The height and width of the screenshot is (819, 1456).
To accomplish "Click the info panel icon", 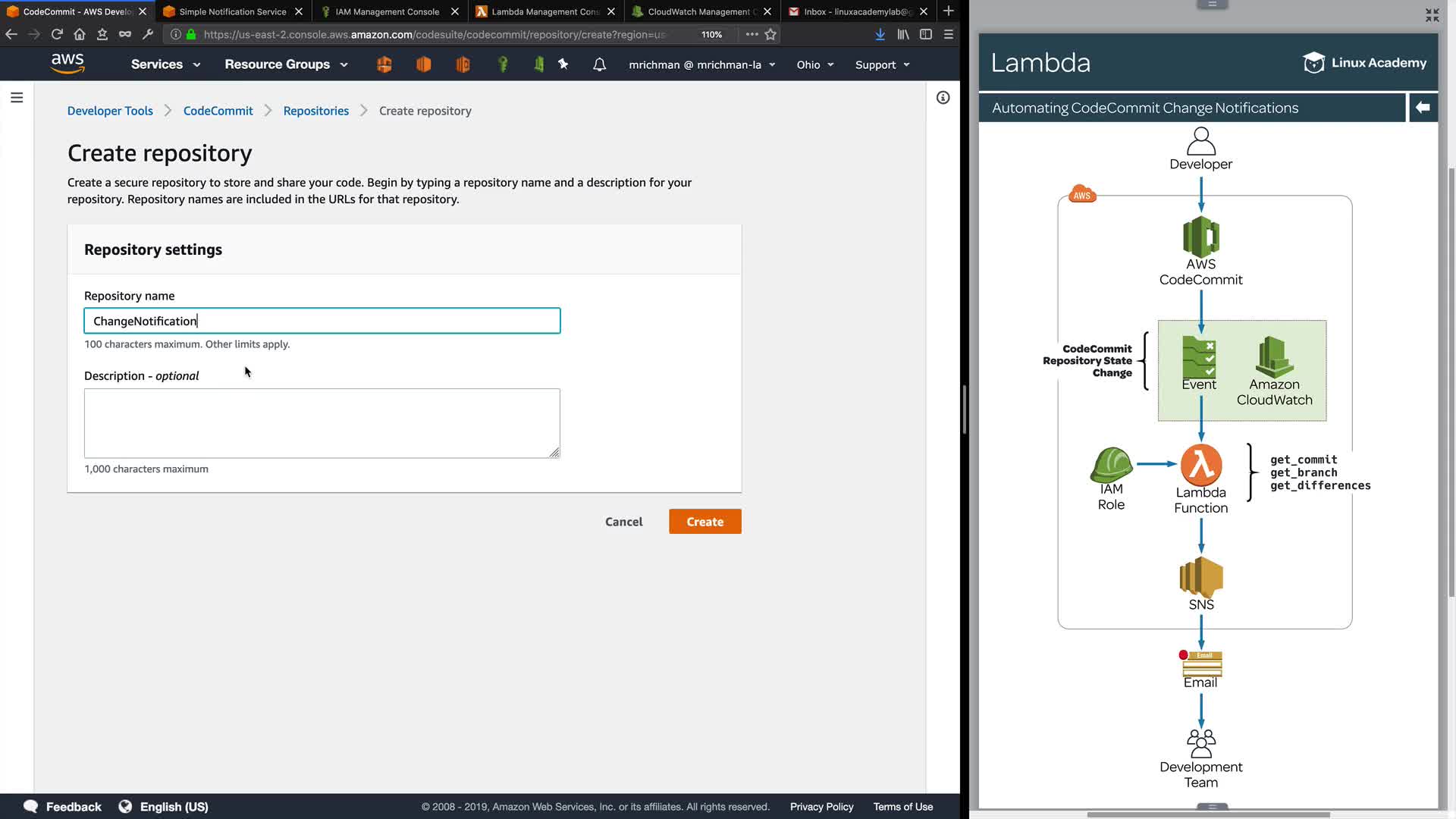I will [943, 98].
